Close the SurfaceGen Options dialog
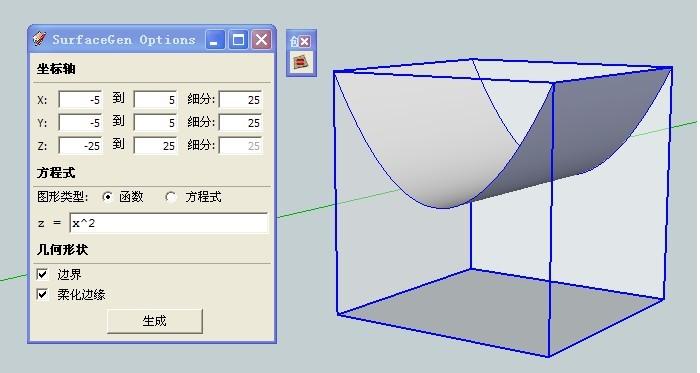700x373 pixels. [261, 40]
